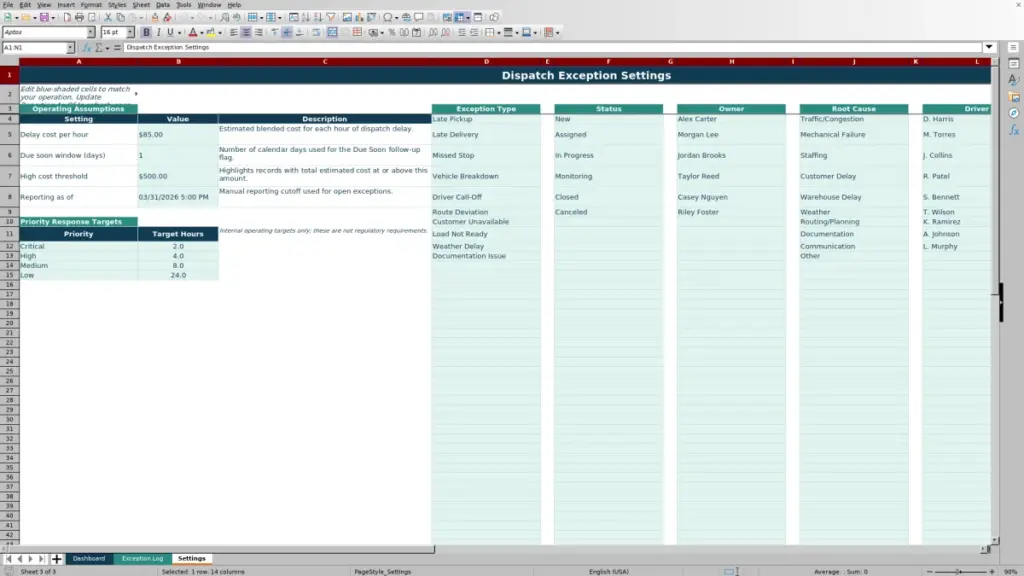Image resolution: width=1024 pixels, height=576 pixels.
Task: Open the Font Name dropdown
Action: [x=91, y=32]
